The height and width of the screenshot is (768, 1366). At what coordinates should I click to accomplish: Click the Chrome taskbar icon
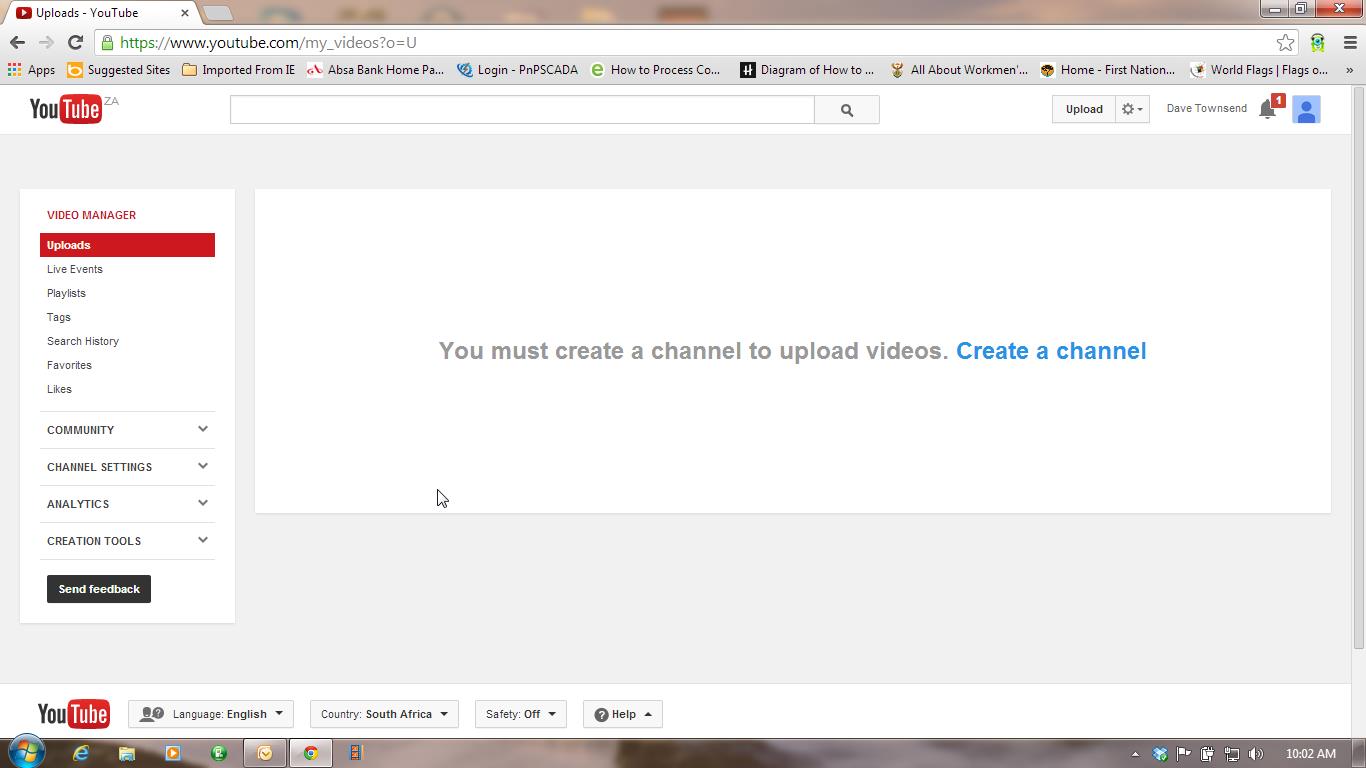(311, 753)
